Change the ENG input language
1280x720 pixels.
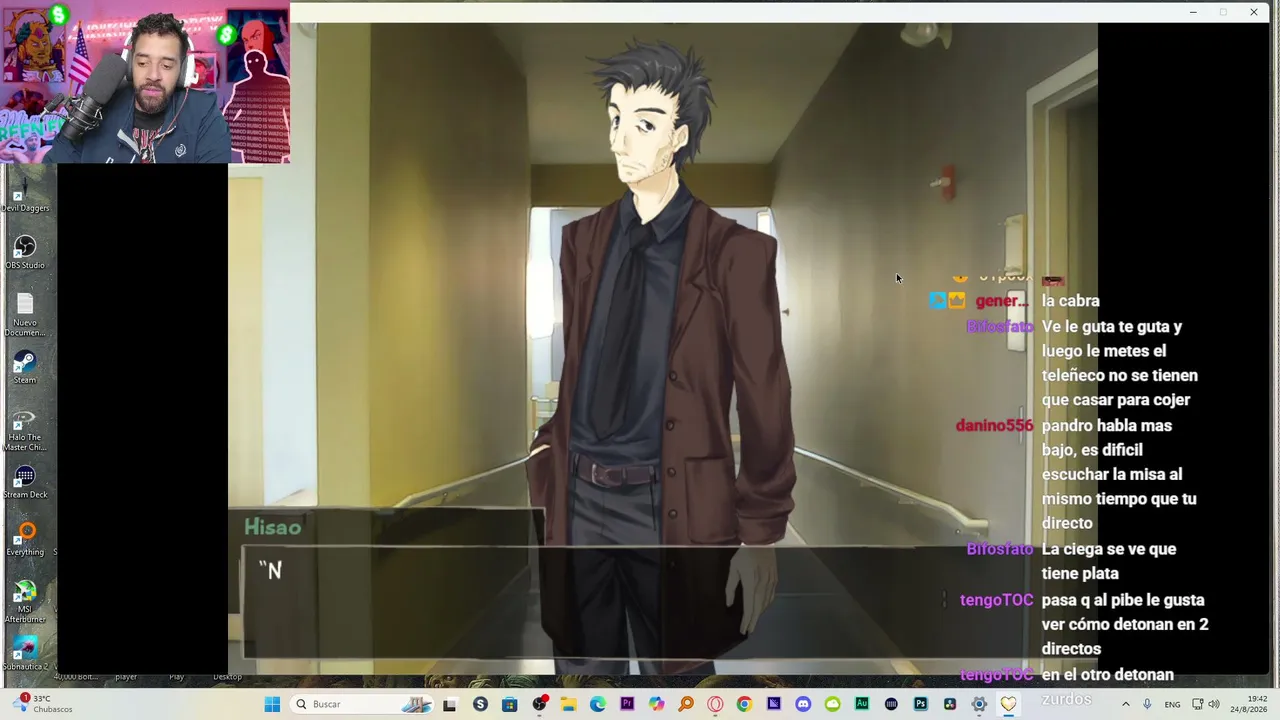click(x=1172, y=704)
